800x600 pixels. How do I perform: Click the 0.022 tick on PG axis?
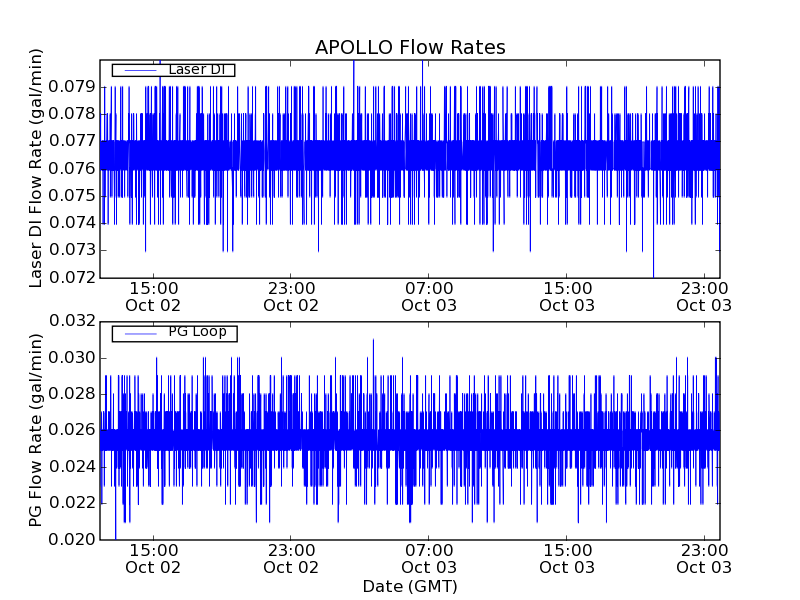72,503
